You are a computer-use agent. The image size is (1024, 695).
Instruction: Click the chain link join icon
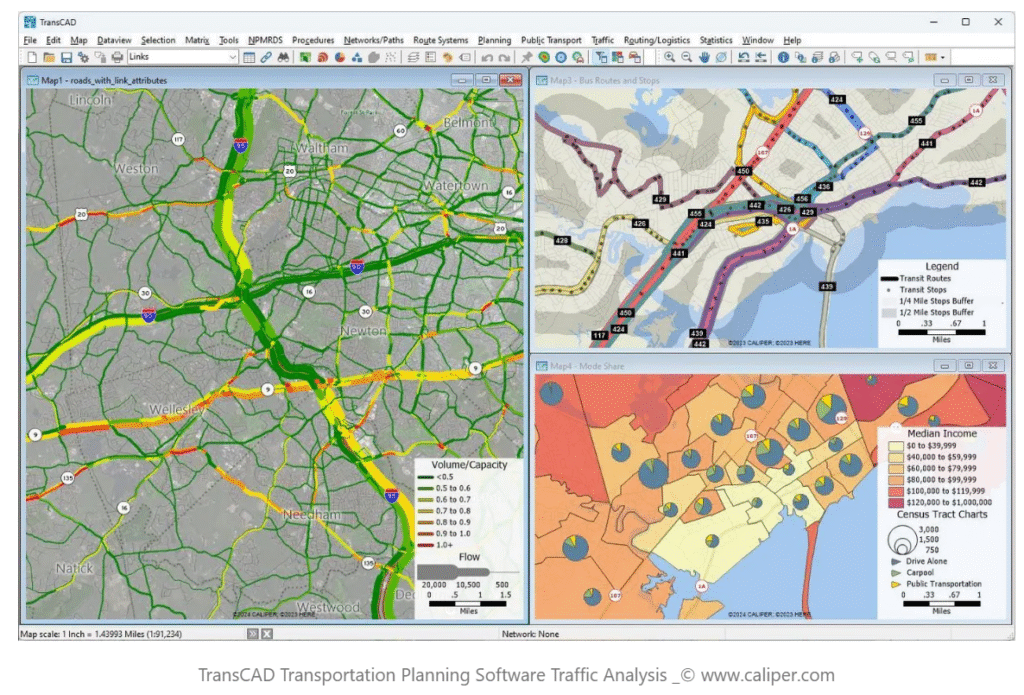click(x=266, y=57)
